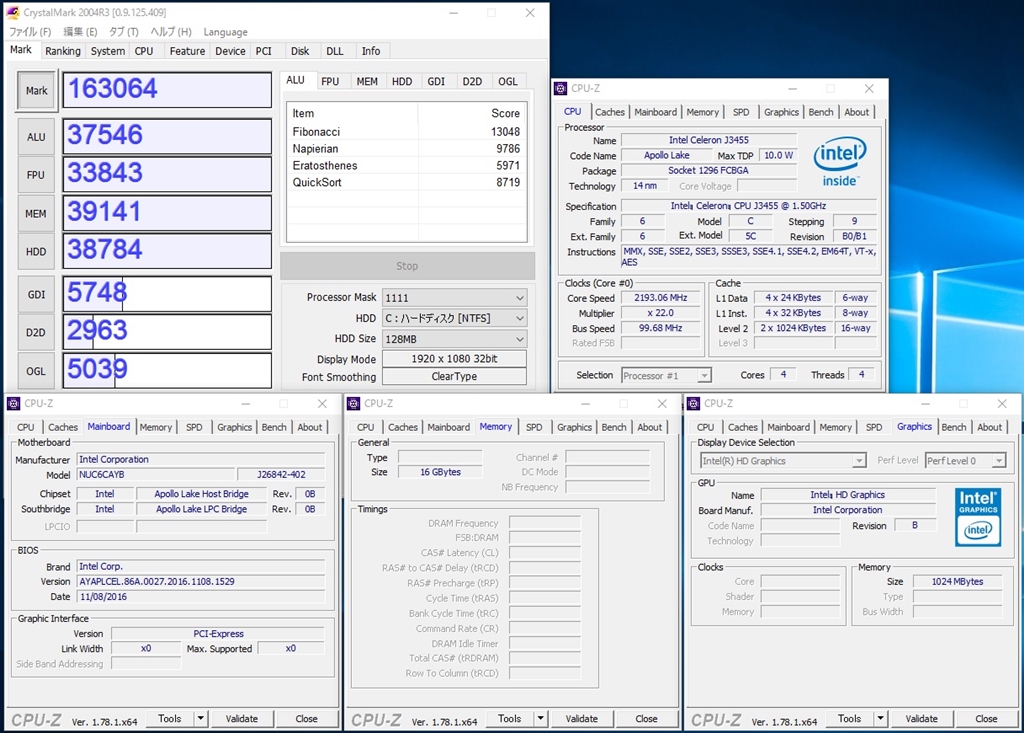
Task: Expand the HDD Size dropdown showing 128MB
Action: (x=454, y=339)
